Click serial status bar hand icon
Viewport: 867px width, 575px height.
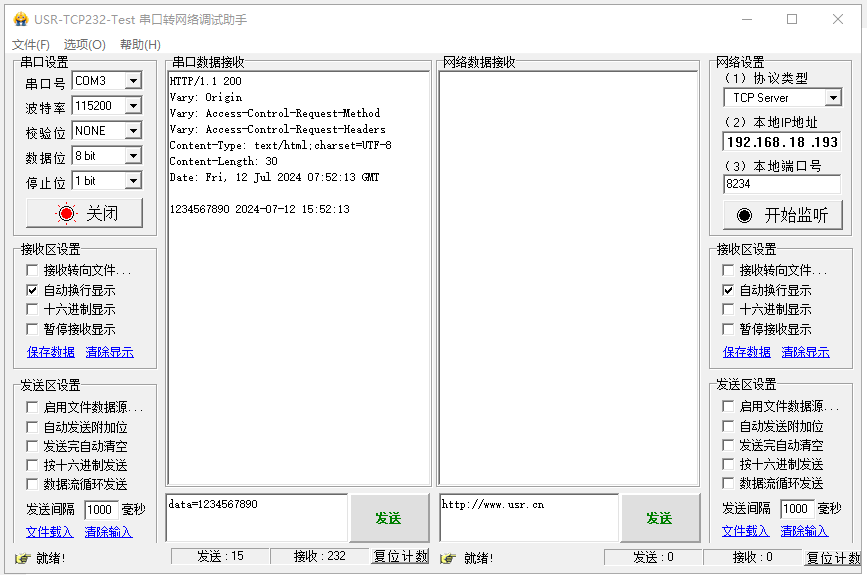pyautogui.click(x=23, y=558)
